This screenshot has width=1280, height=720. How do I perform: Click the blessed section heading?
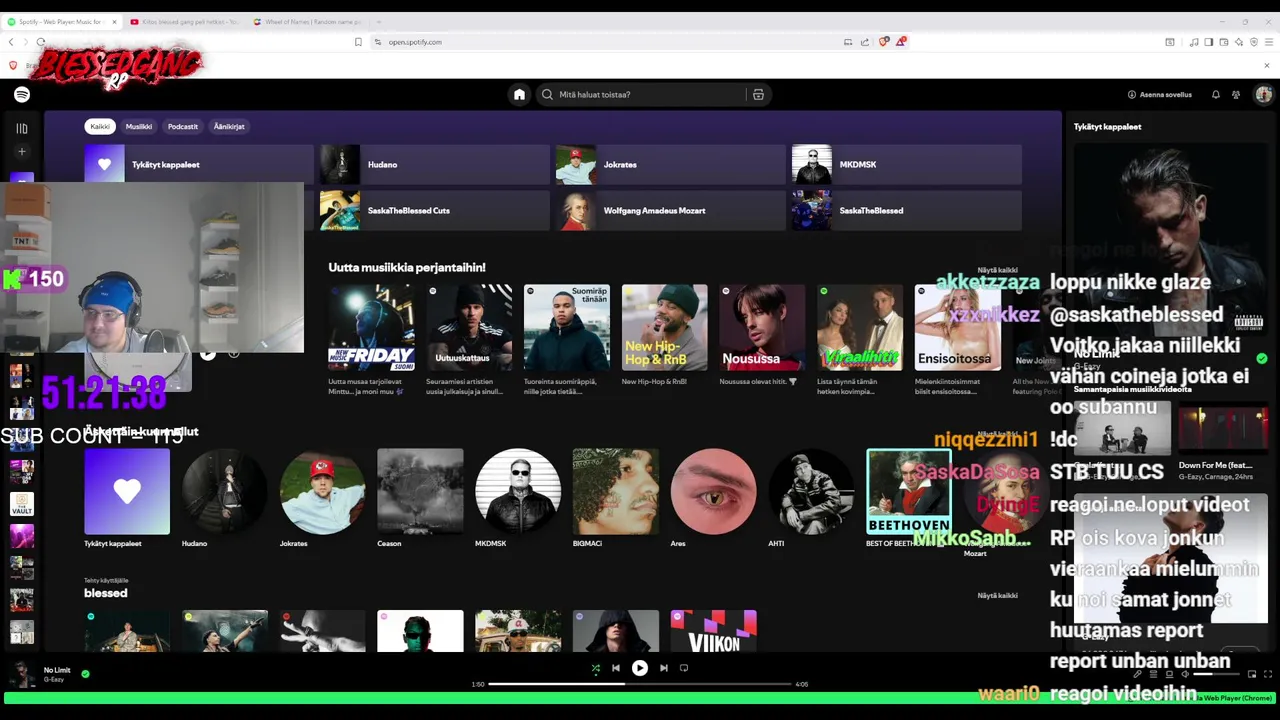pos(106,593)
